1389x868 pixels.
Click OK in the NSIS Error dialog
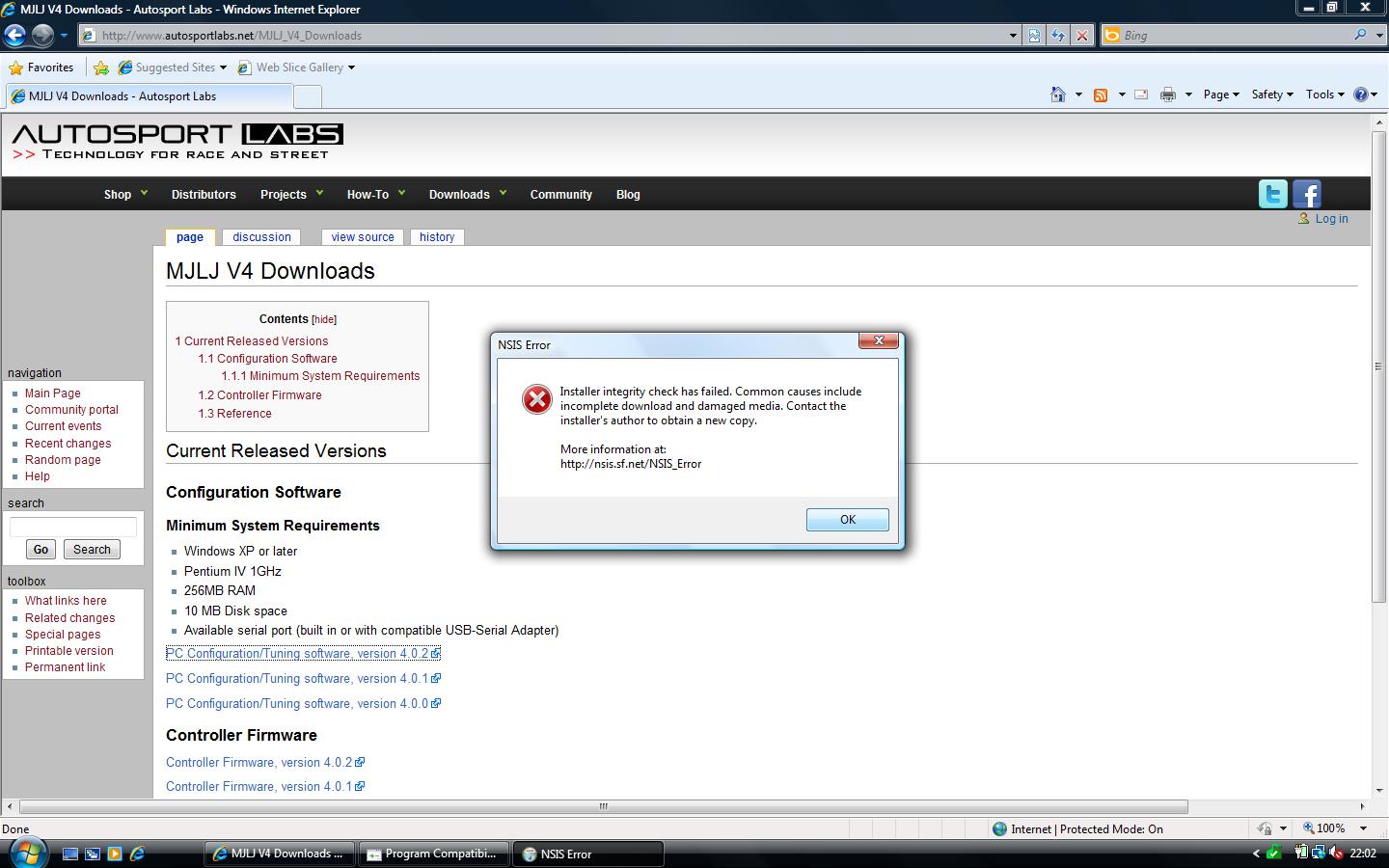pyautogui.click(x=848, y=520)
